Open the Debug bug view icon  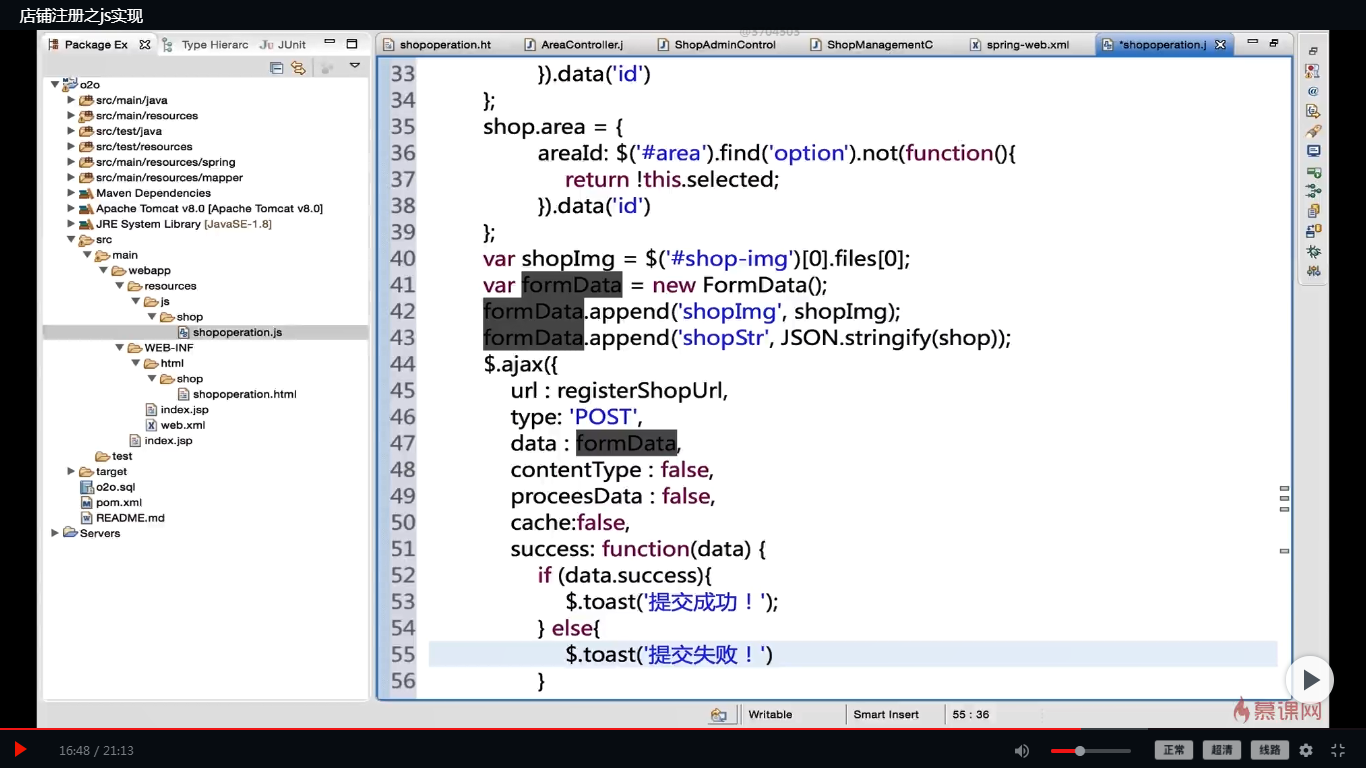pos(1313,251)
